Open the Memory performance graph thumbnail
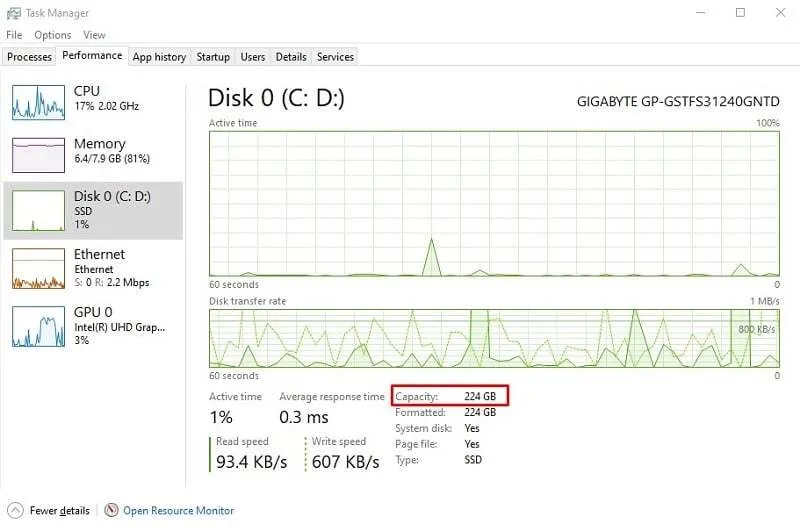This screenshot has width=800, height=531. pyautogui.click(x=38, y=155)
